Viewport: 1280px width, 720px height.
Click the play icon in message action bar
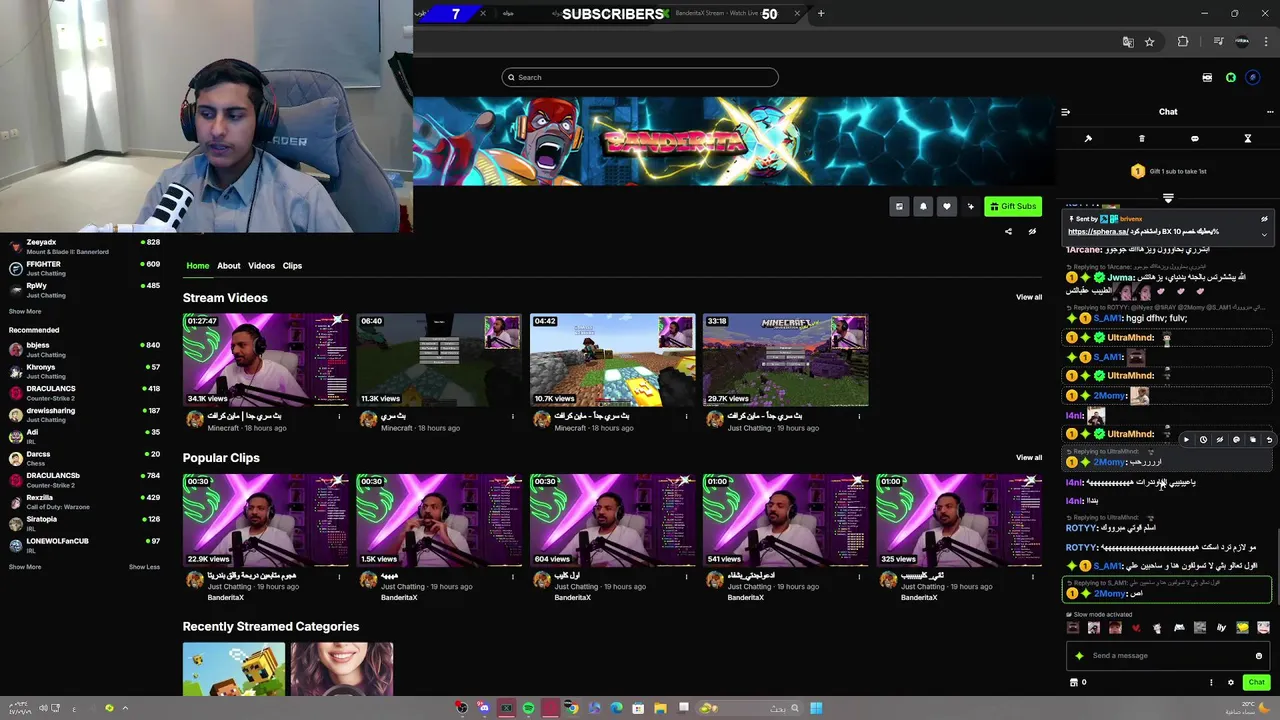[1186, 440]
